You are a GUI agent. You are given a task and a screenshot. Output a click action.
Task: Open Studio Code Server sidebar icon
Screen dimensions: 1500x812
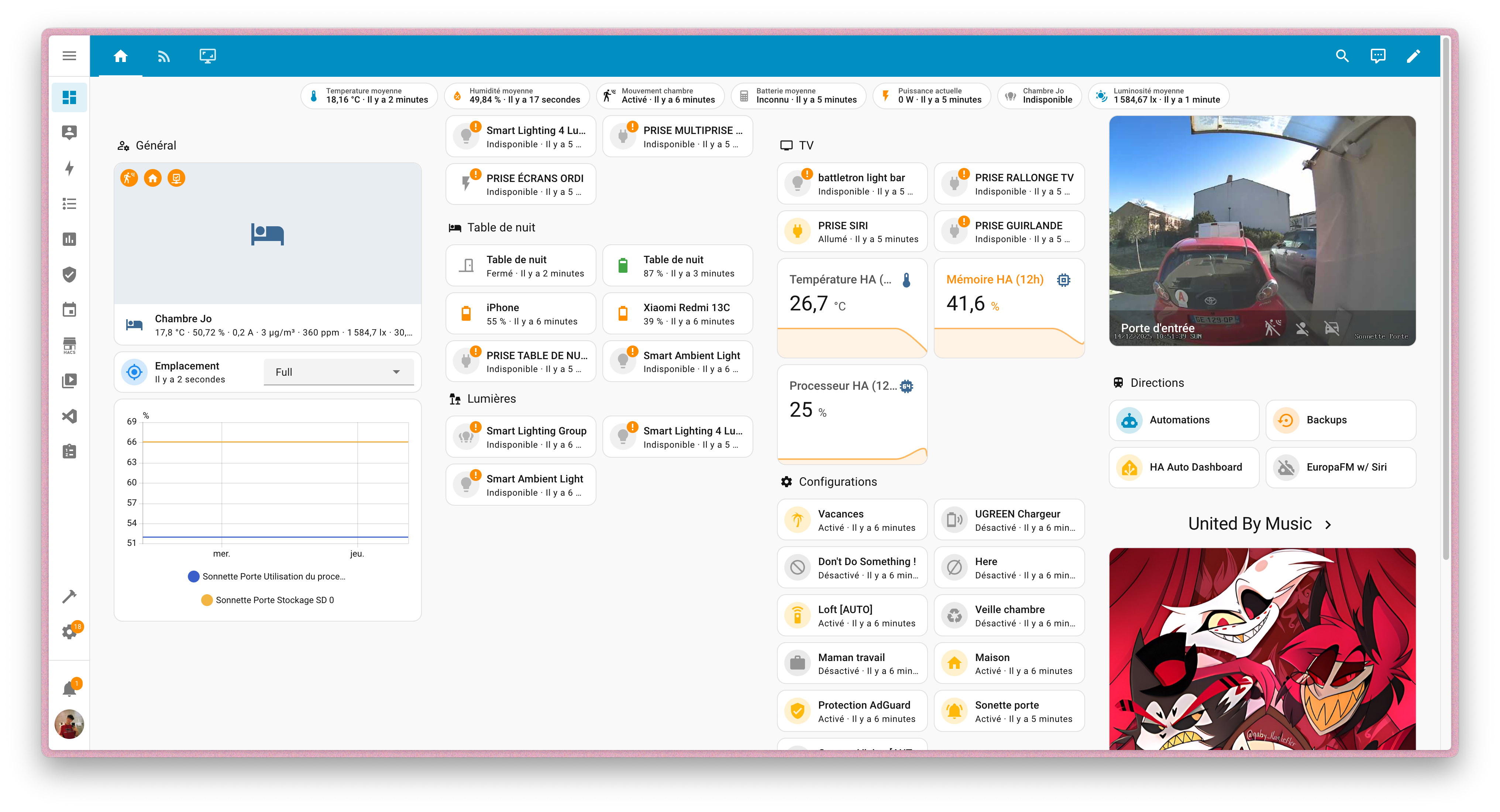[x=69, y=416]
